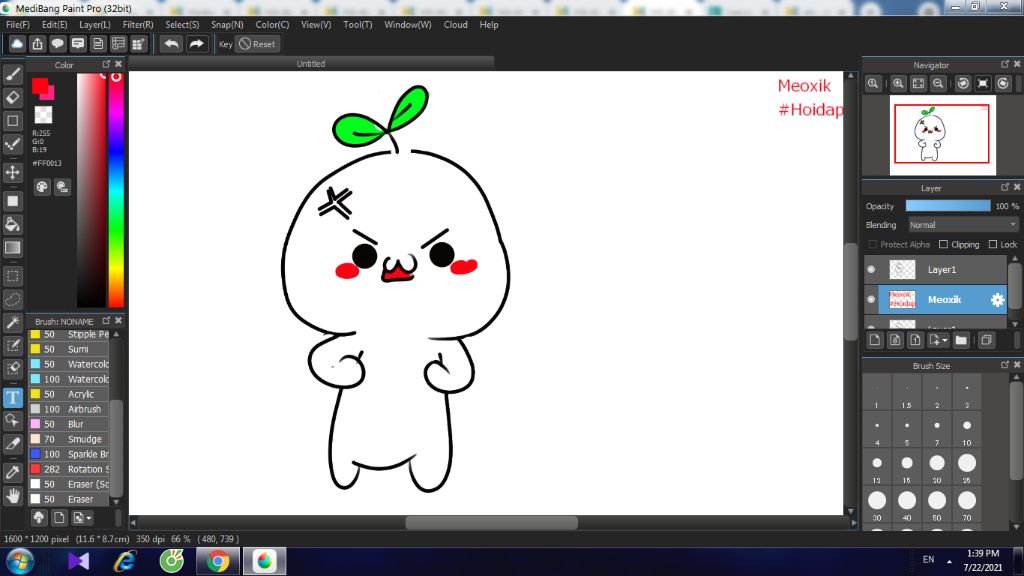Open the File menu

[x=18, y=25]
